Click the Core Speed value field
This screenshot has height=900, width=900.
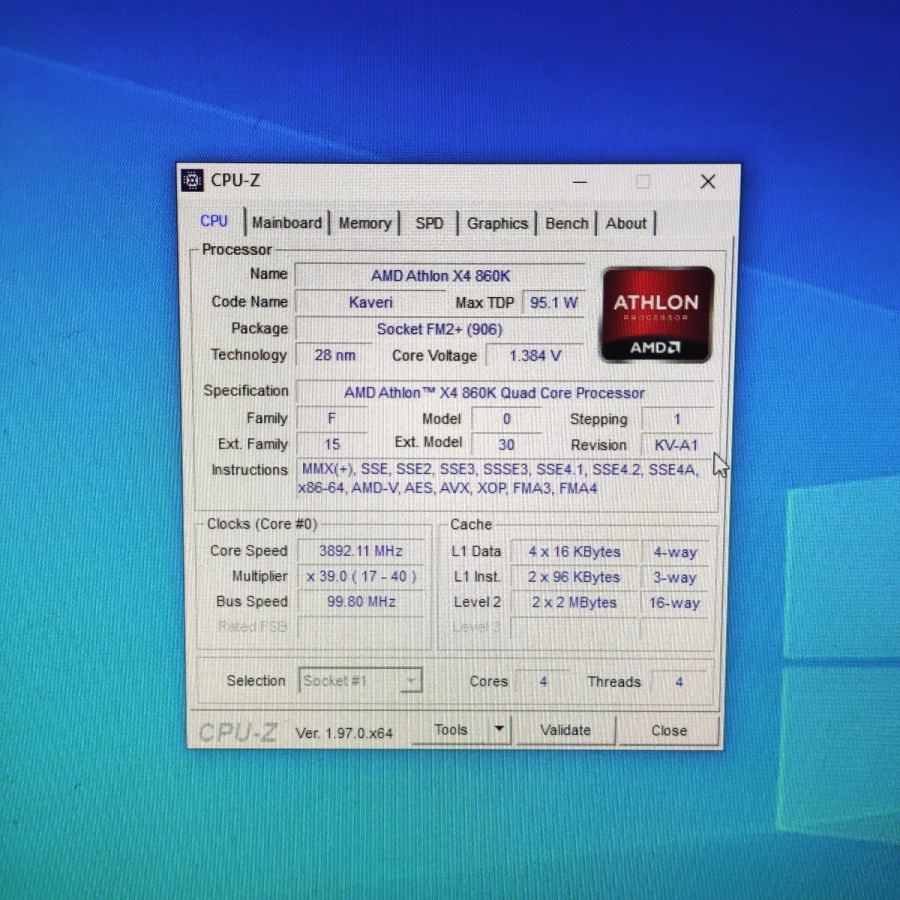(x=360, y=551)
